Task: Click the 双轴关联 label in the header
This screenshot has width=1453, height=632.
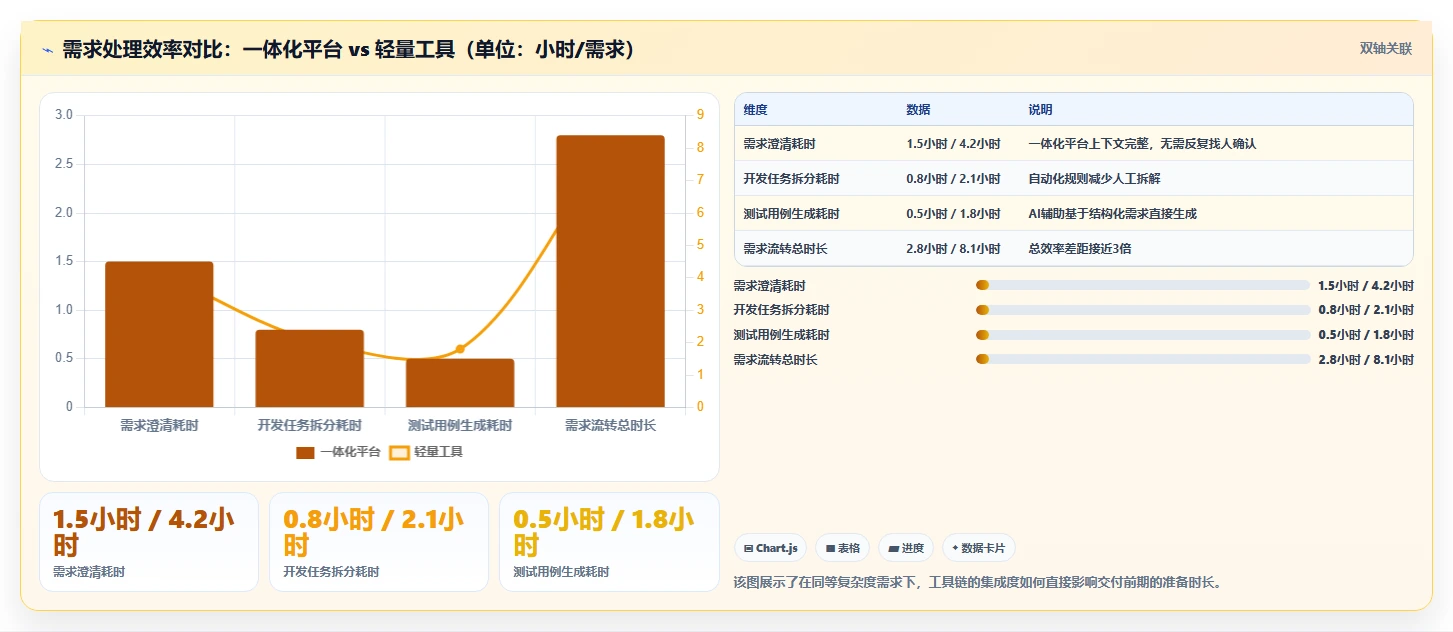Action: coord(1385,48)
